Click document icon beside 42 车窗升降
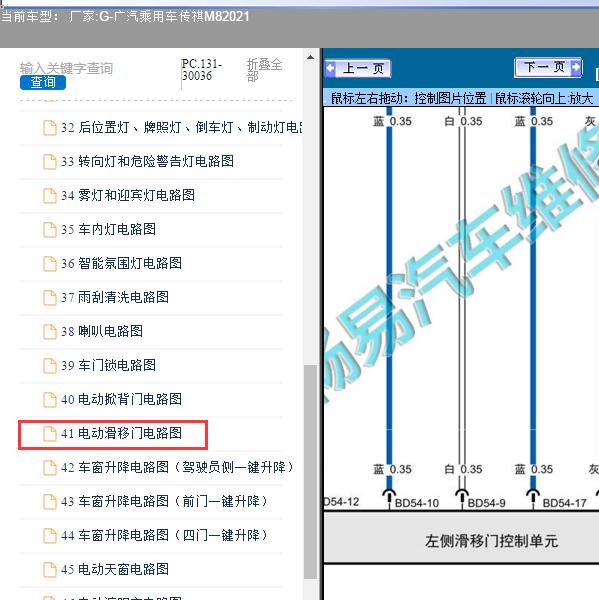The image size is (599, 600). click(50, 468)
